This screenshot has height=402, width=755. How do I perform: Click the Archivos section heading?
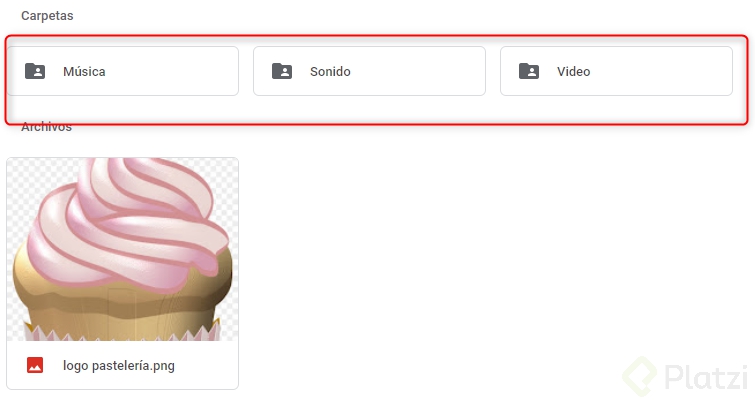(x=47, y=127)
